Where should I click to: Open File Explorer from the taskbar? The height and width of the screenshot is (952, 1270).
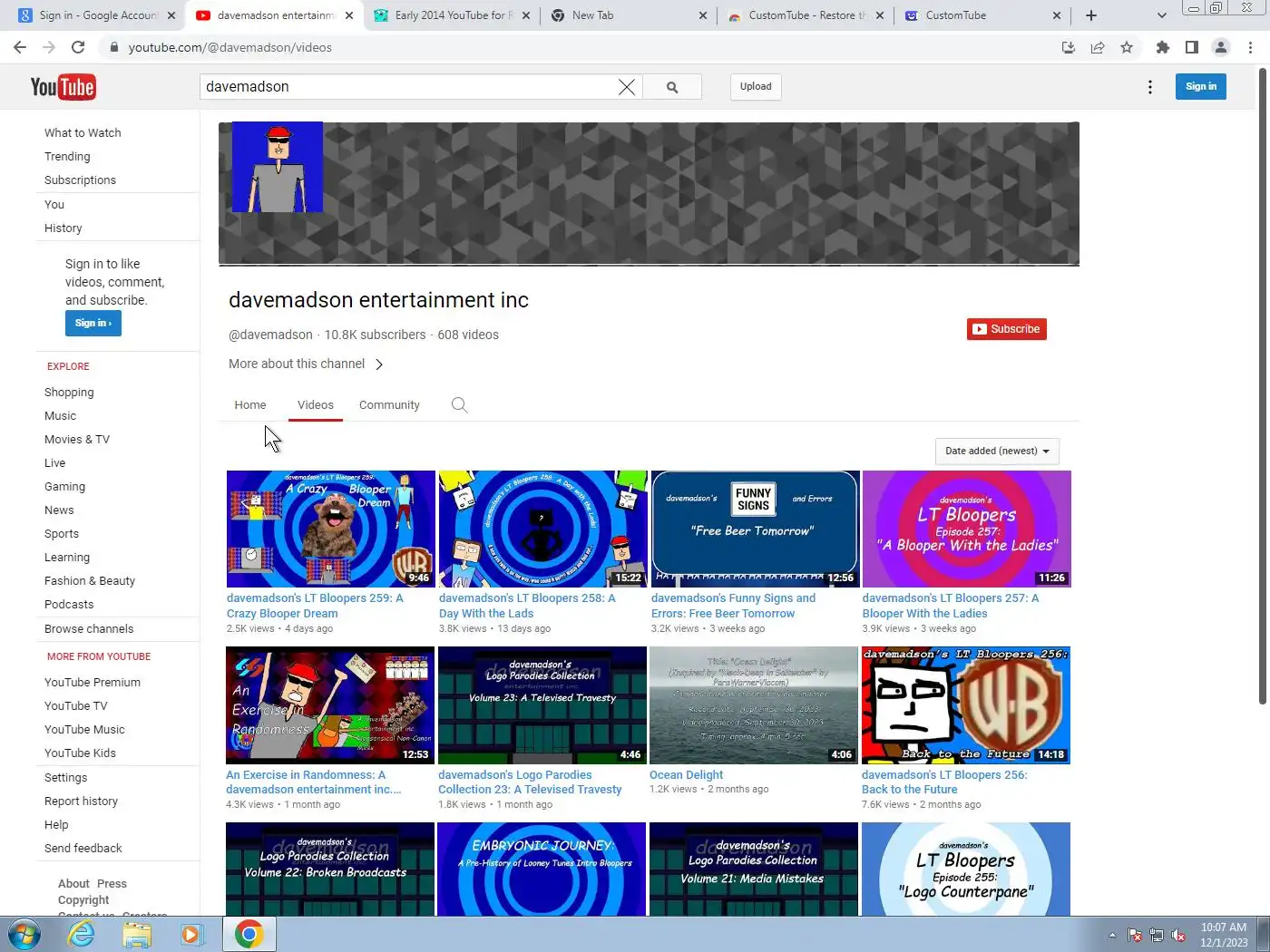137,934
